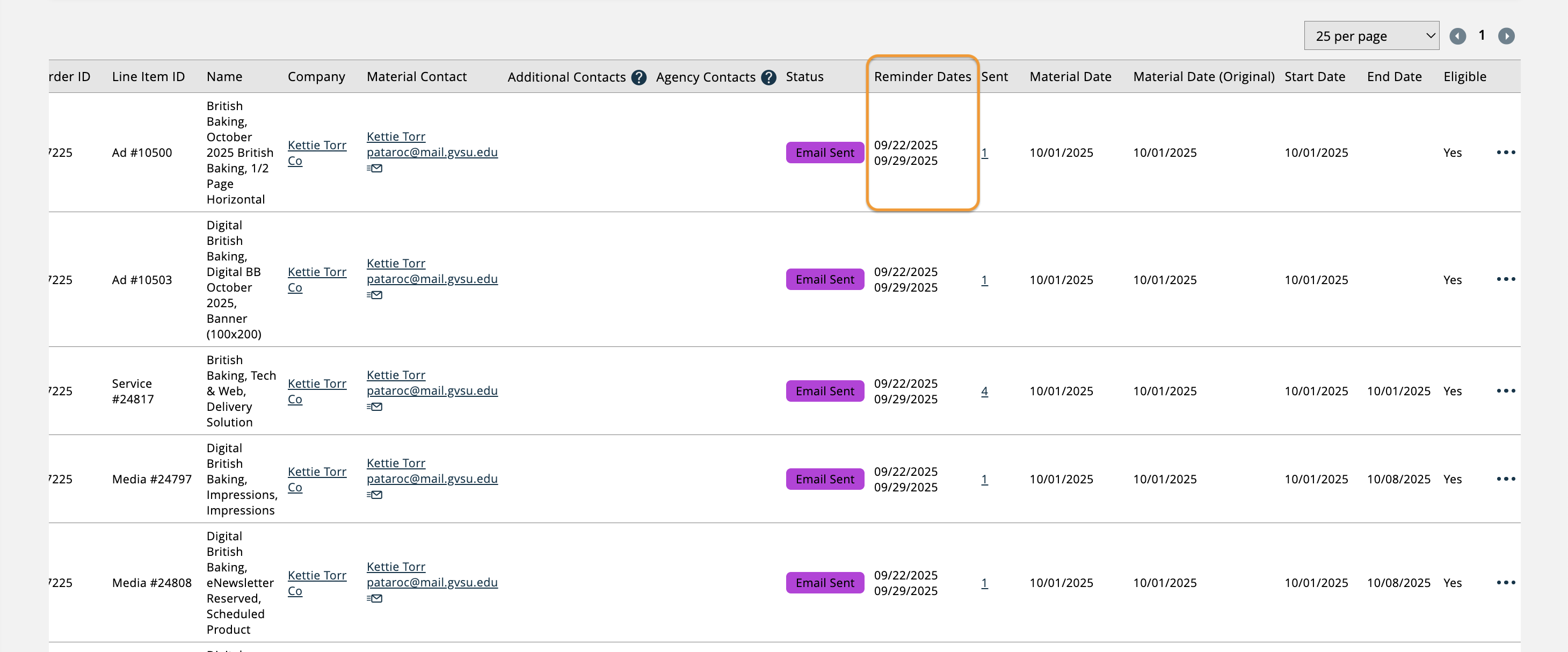
Task: Click Agency Contacts help question-mark icon
Action: pos(769,77)
